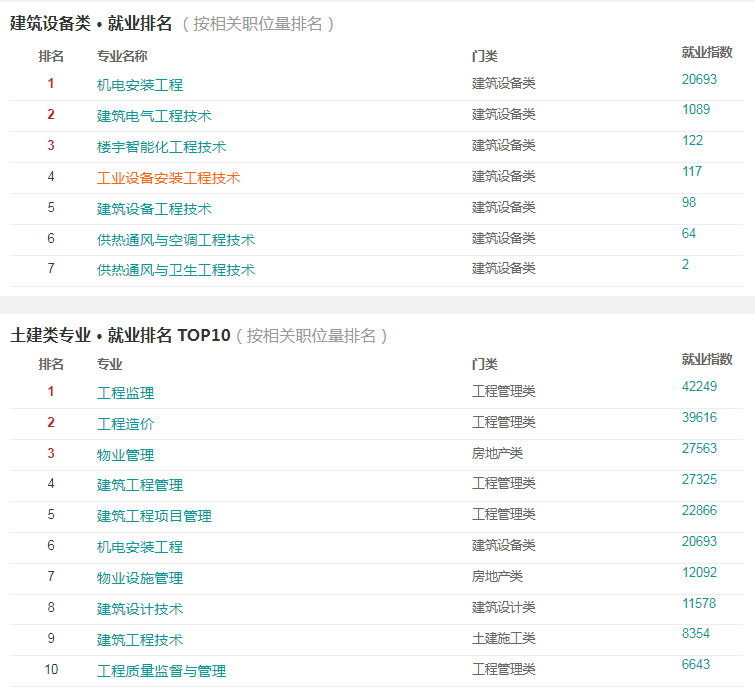Click the index value 64
This screenshot has height=692, width=755.
[689, 233]
